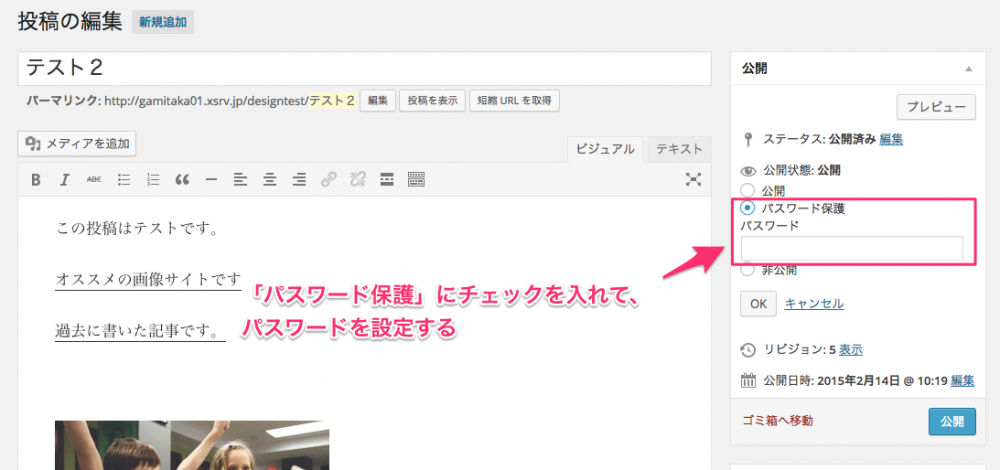
Task: Click the 短縮 URL を取得 button
Action: coord(515,101)
